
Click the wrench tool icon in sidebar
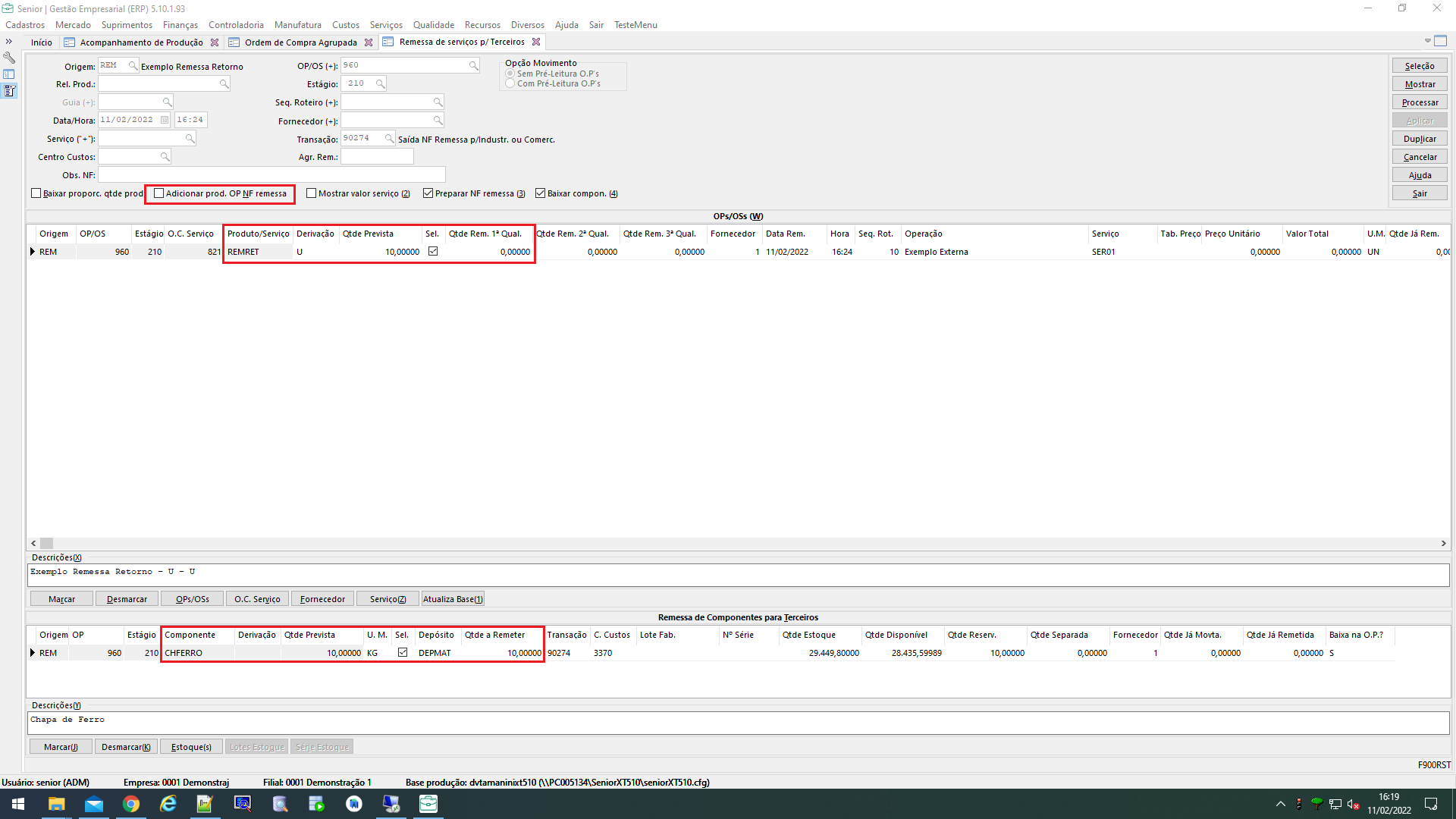(9, 58)
